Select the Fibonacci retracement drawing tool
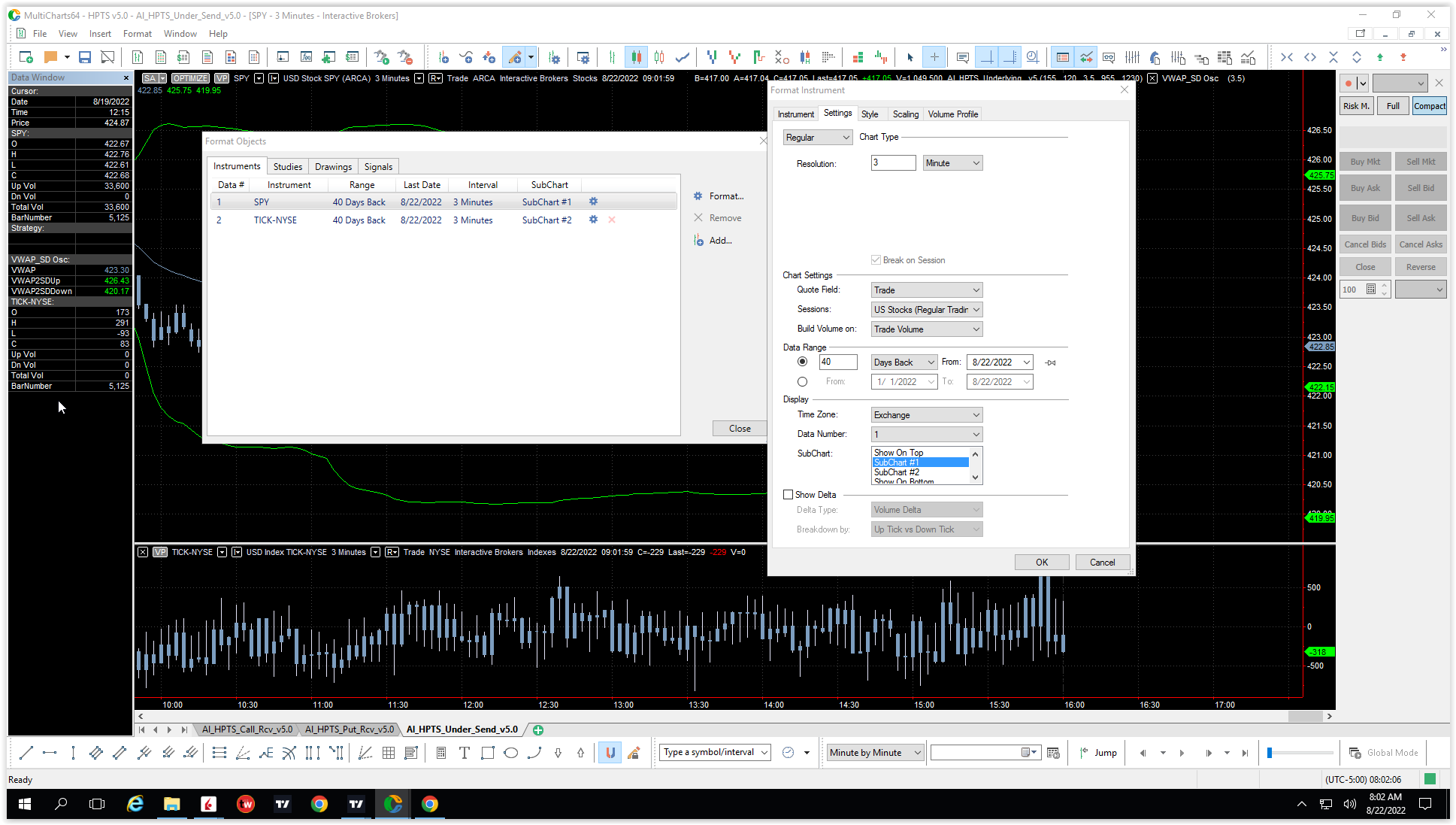The height and width of the screenshot is (825, 1456). point(219,753)
